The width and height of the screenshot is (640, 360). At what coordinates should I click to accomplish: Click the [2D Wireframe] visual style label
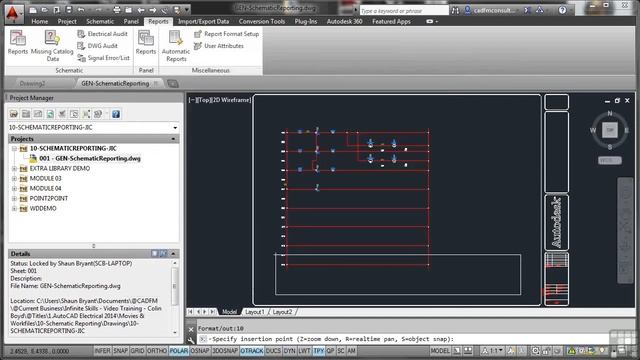click(230, 100)
